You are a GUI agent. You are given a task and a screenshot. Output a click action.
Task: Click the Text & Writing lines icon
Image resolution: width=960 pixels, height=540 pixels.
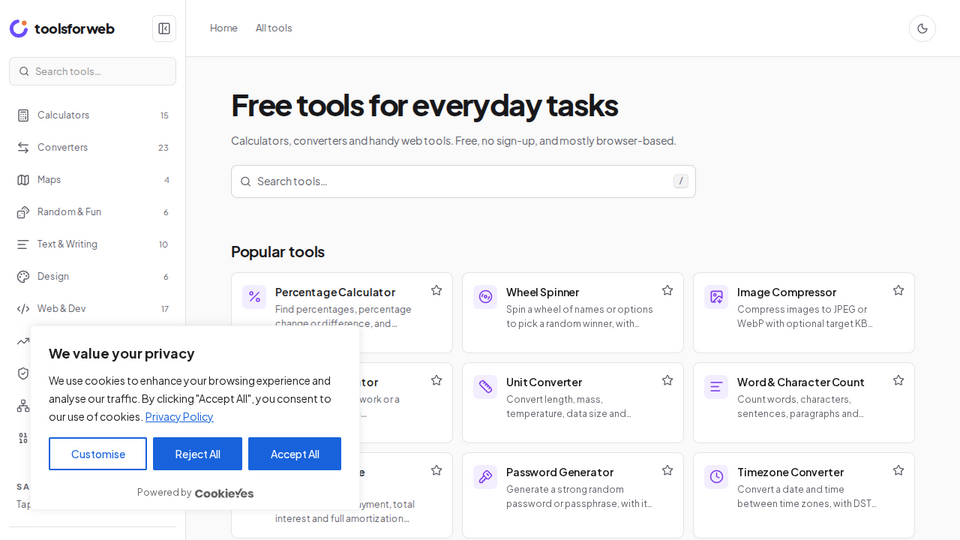coord(23,244)
